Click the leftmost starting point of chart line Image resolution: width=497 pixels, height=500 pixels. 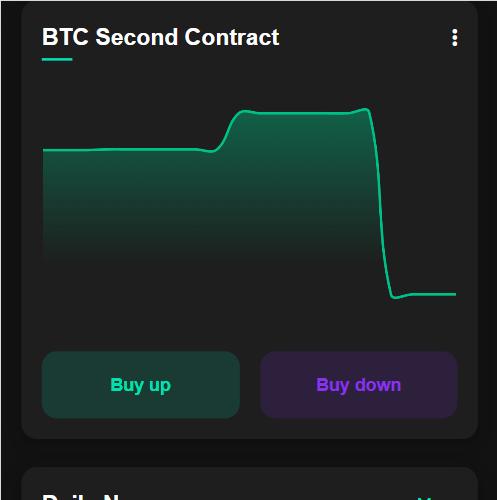coord(44,150)
